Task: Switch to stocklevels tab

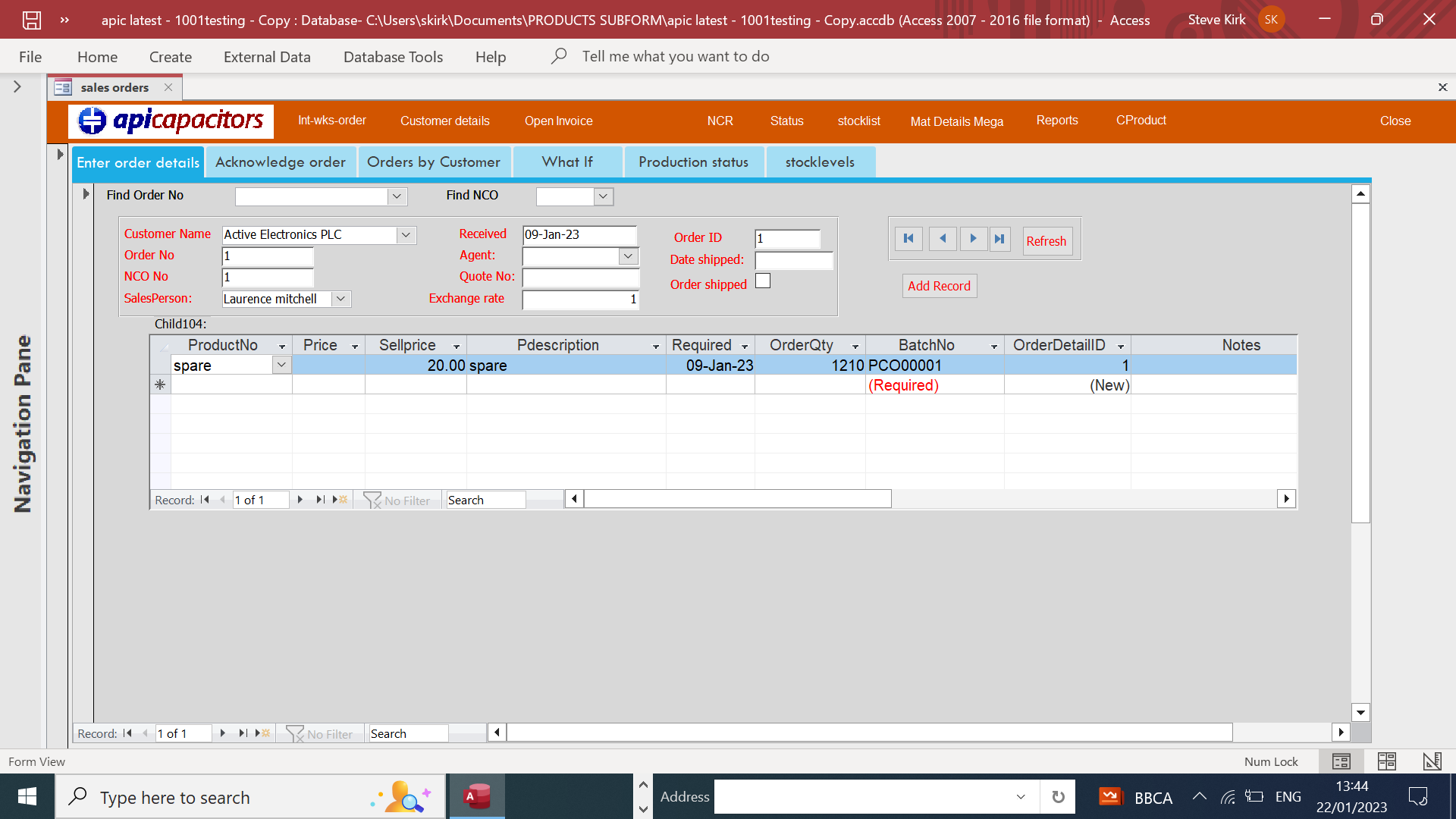Action: point(820,162)
